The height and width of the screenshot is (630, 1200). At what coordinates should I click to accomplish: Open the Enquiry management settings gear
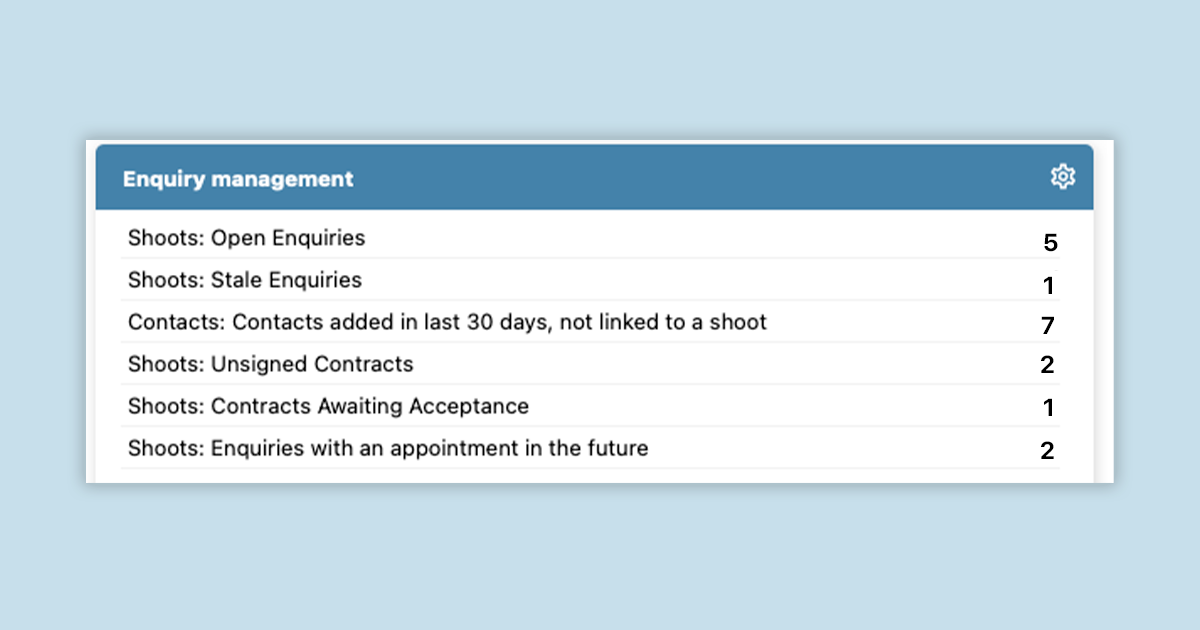1062,177
